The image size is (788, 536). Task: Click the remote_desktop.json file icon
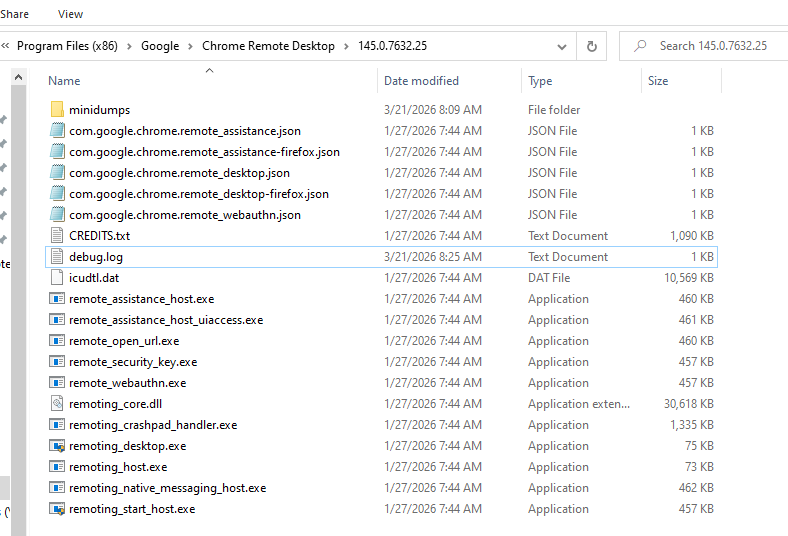coord(57,173)
